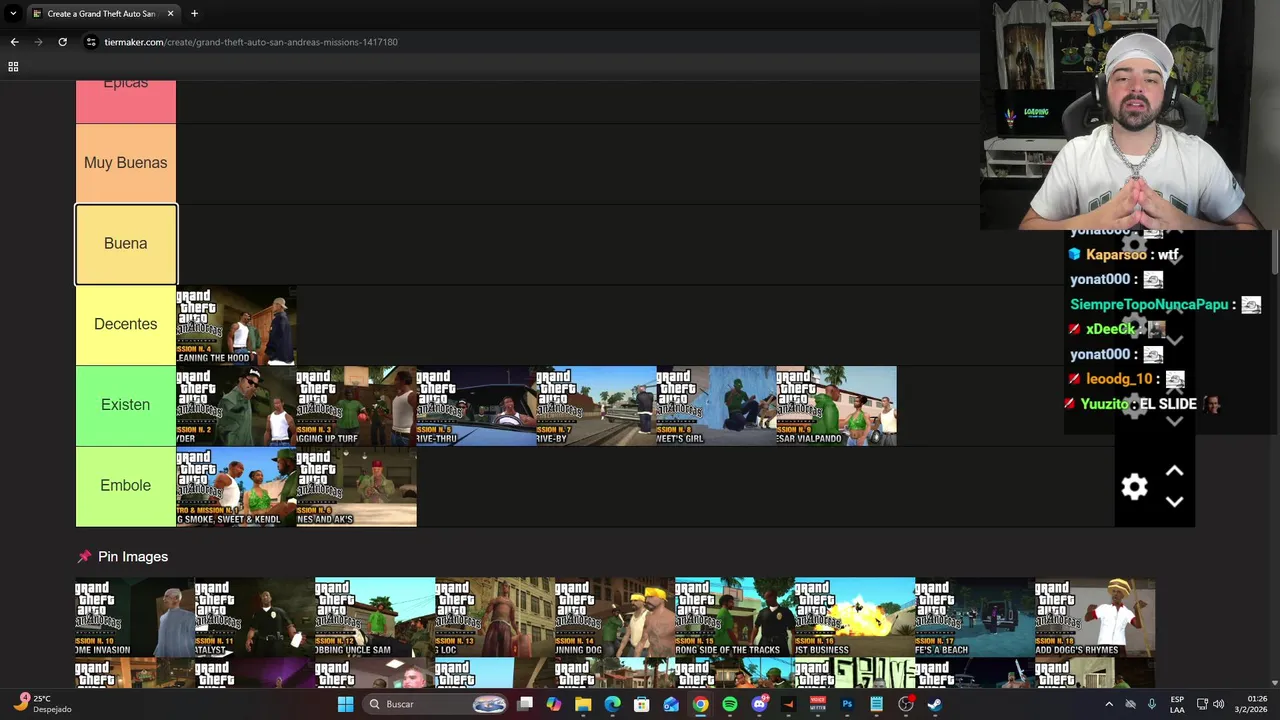The width and height of the screenshot is (1280, 720).
Task: Open Spotify from the taskbar
Action: [729, 704]
